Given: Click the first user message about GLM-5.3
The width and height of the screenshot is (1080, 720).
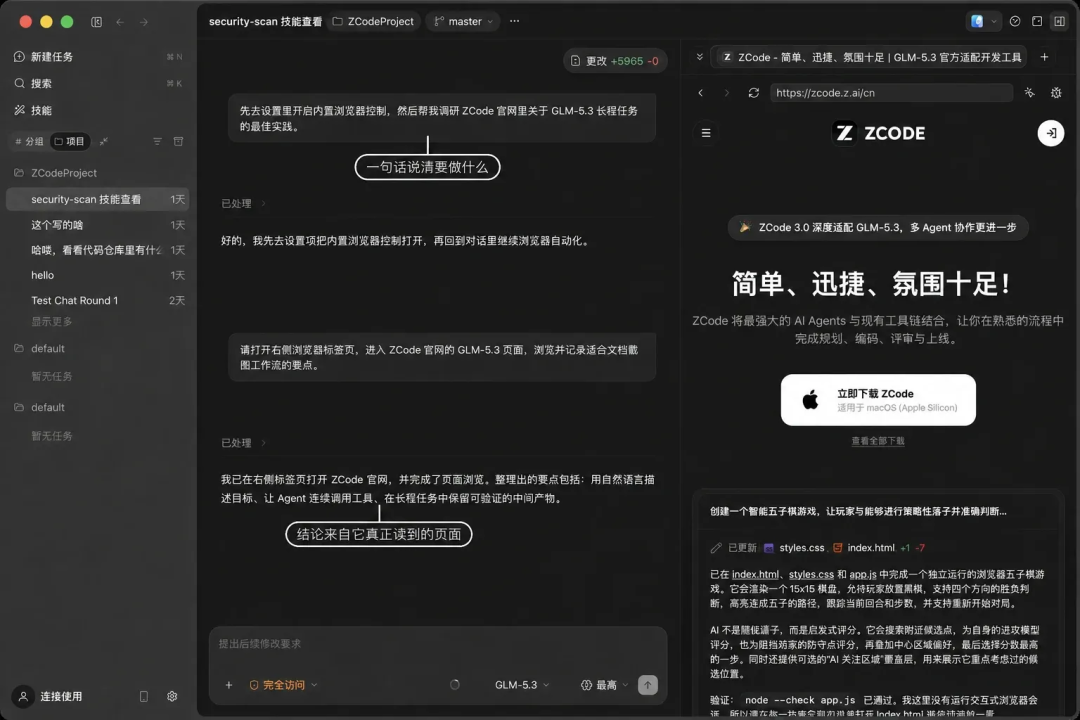Looking at the screenshot, I should click(x=442, y=119).
